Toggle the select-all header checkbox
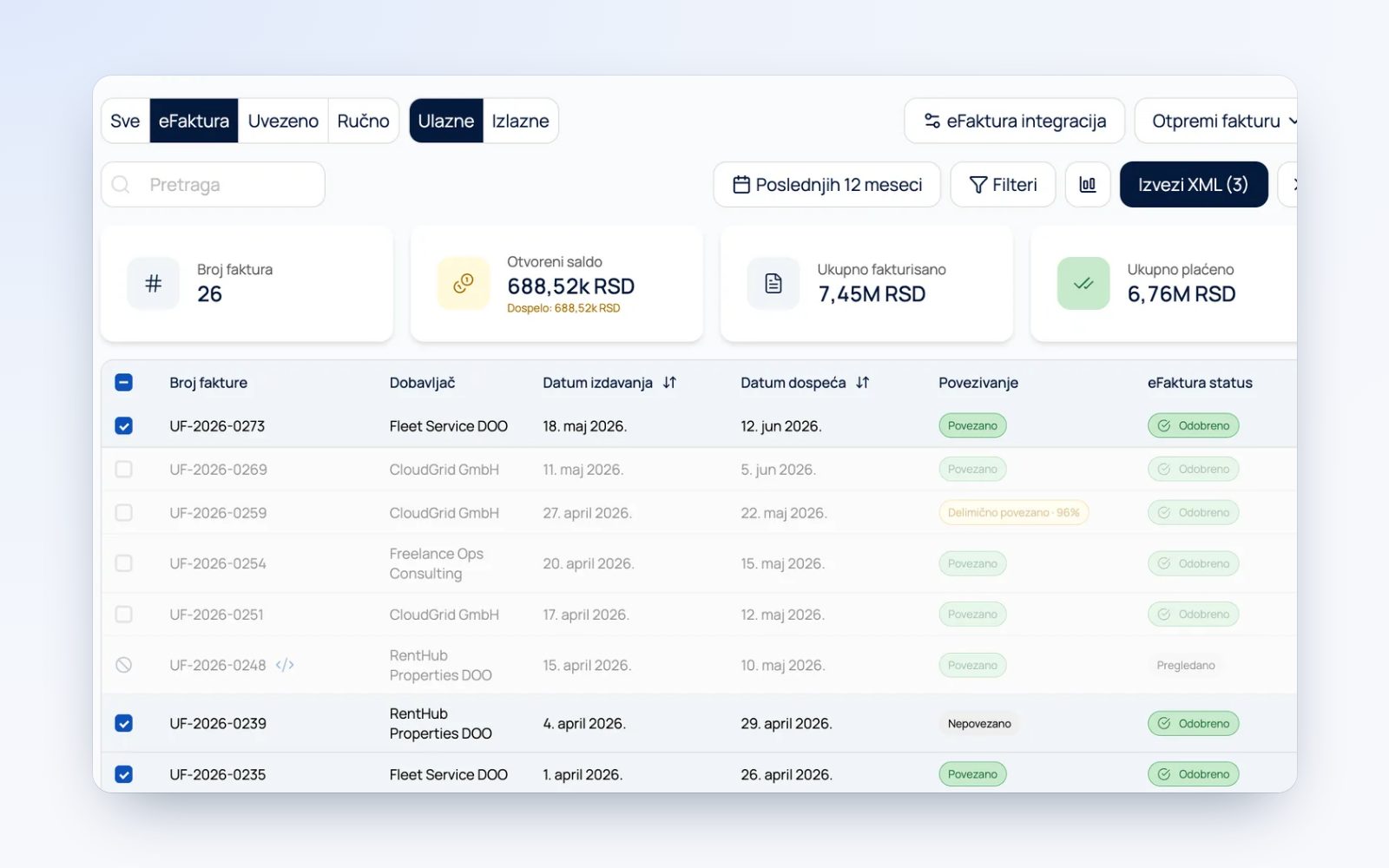The image size is (1389, 868). pyautogui.click(x=124, y=383)
